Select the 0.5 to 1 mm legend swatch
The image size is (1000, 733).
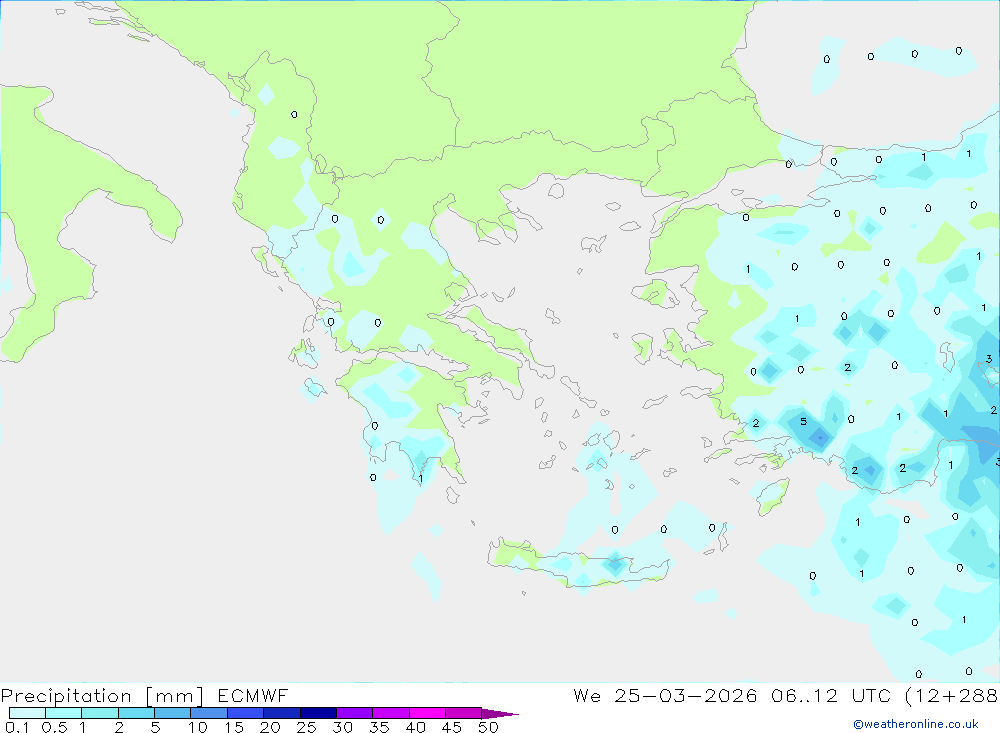click(64, 713)
